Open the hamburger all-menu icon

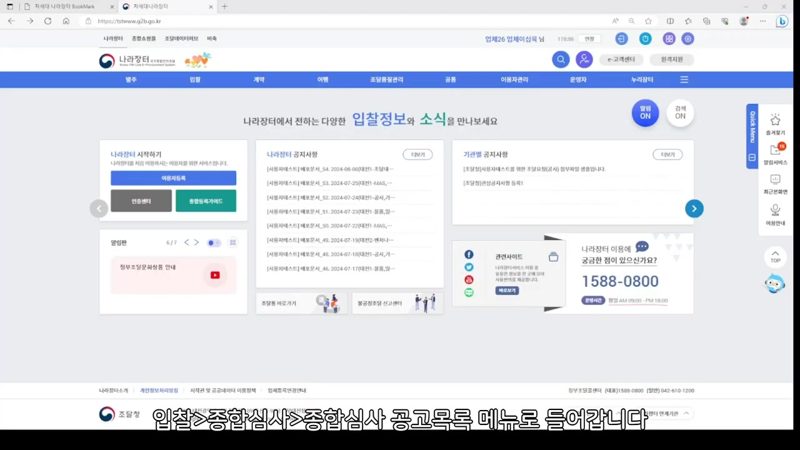[x=684, y=80]
